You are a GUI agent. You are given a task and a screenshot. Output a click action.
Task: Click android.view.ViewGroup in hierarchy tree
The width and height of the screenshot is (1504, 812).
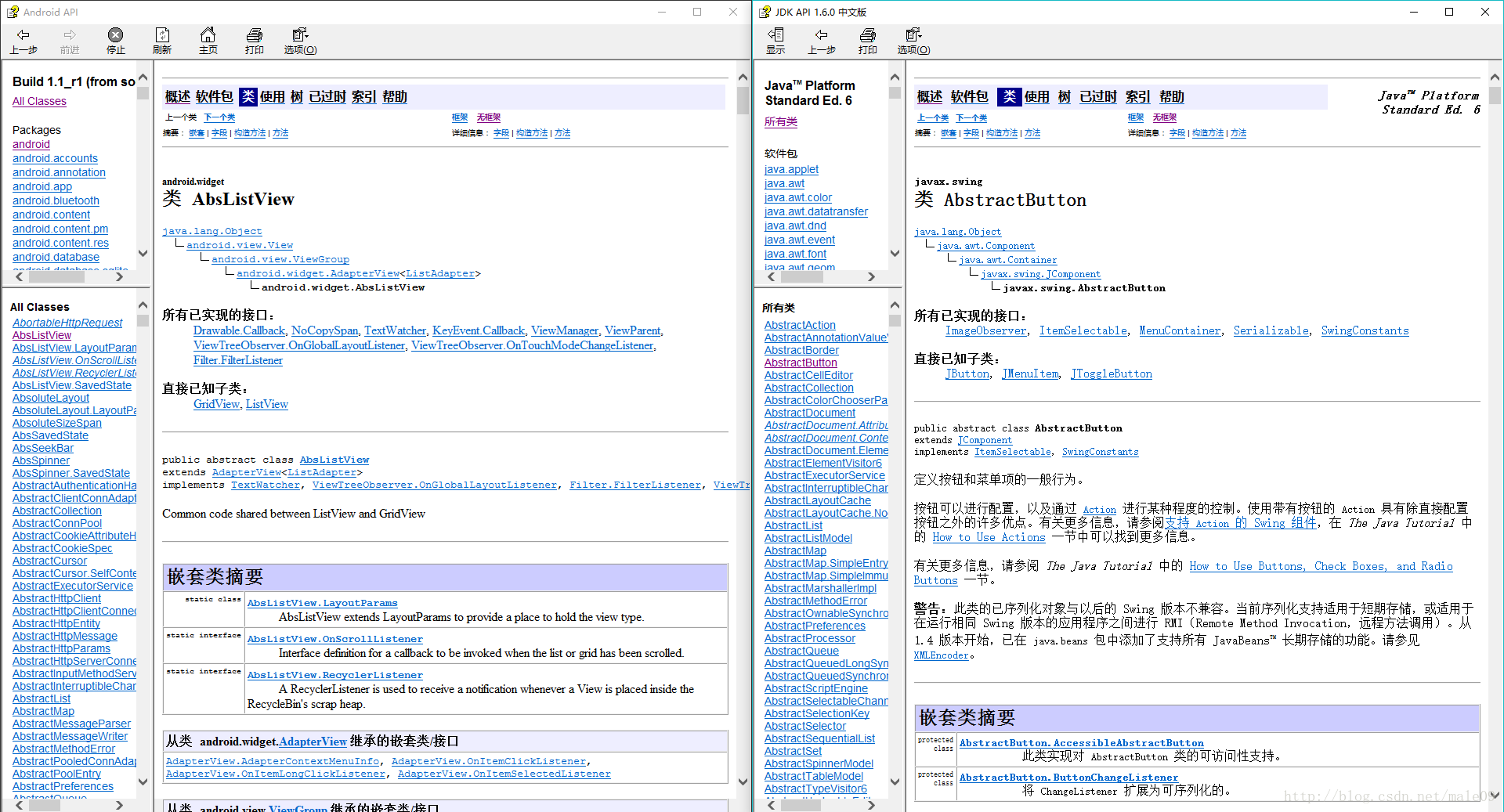(280, 259)
